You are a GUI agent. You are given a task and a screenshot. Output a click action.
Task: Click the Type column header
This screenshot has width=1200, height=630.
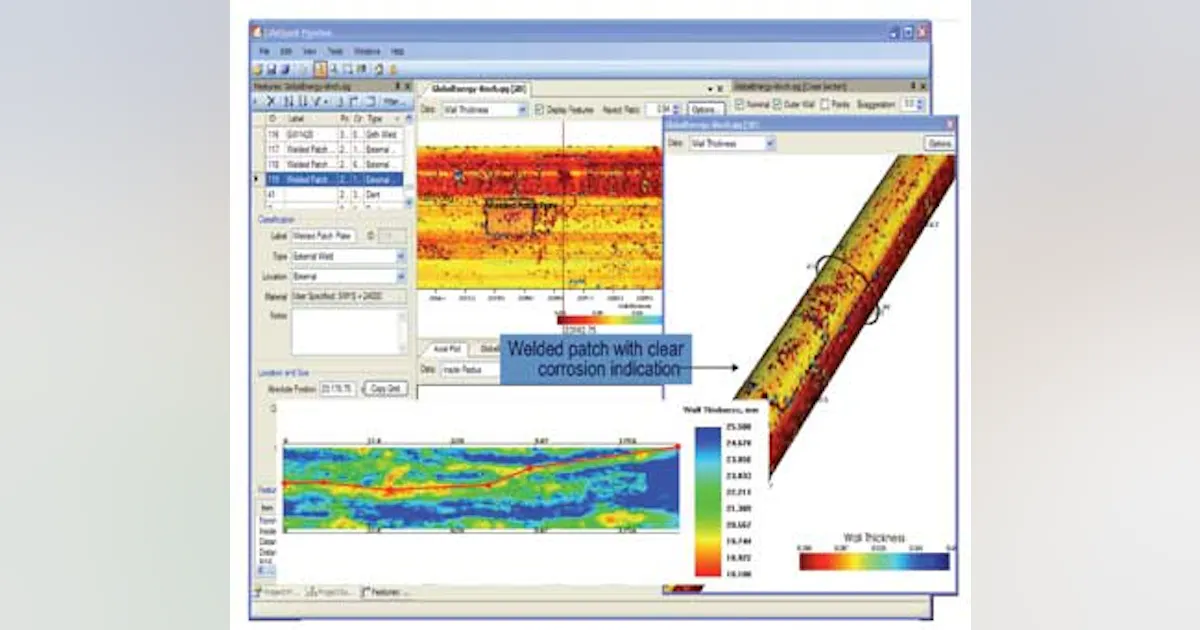point(384,119)
